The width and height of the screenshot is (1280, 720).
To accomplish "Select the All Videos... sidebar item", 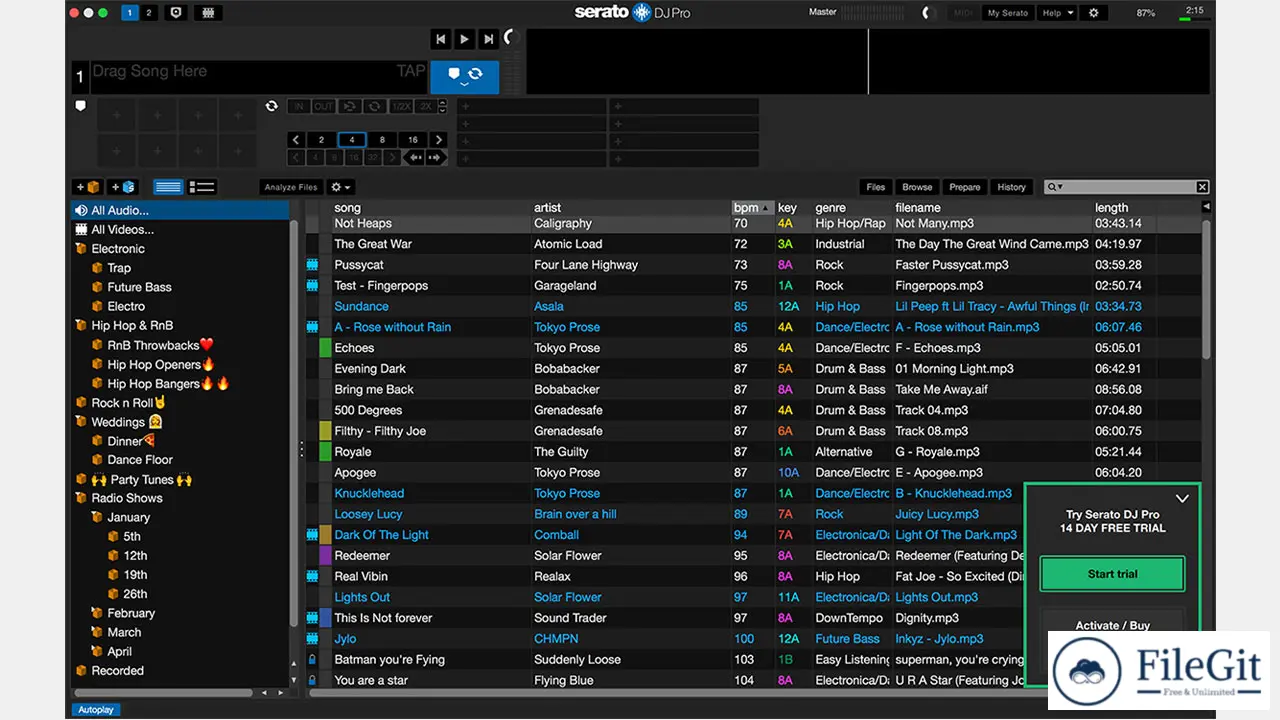I will (x=122, y=229).
